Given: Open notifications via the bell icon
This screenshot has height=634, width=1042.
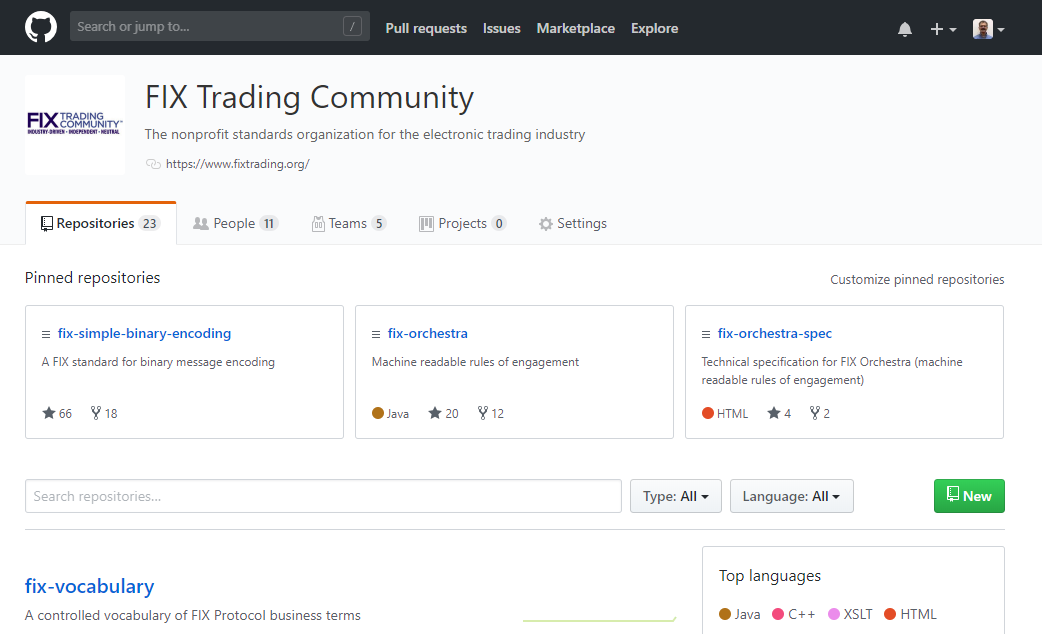Looking at the screenshot, I should (x=904, y=28).
